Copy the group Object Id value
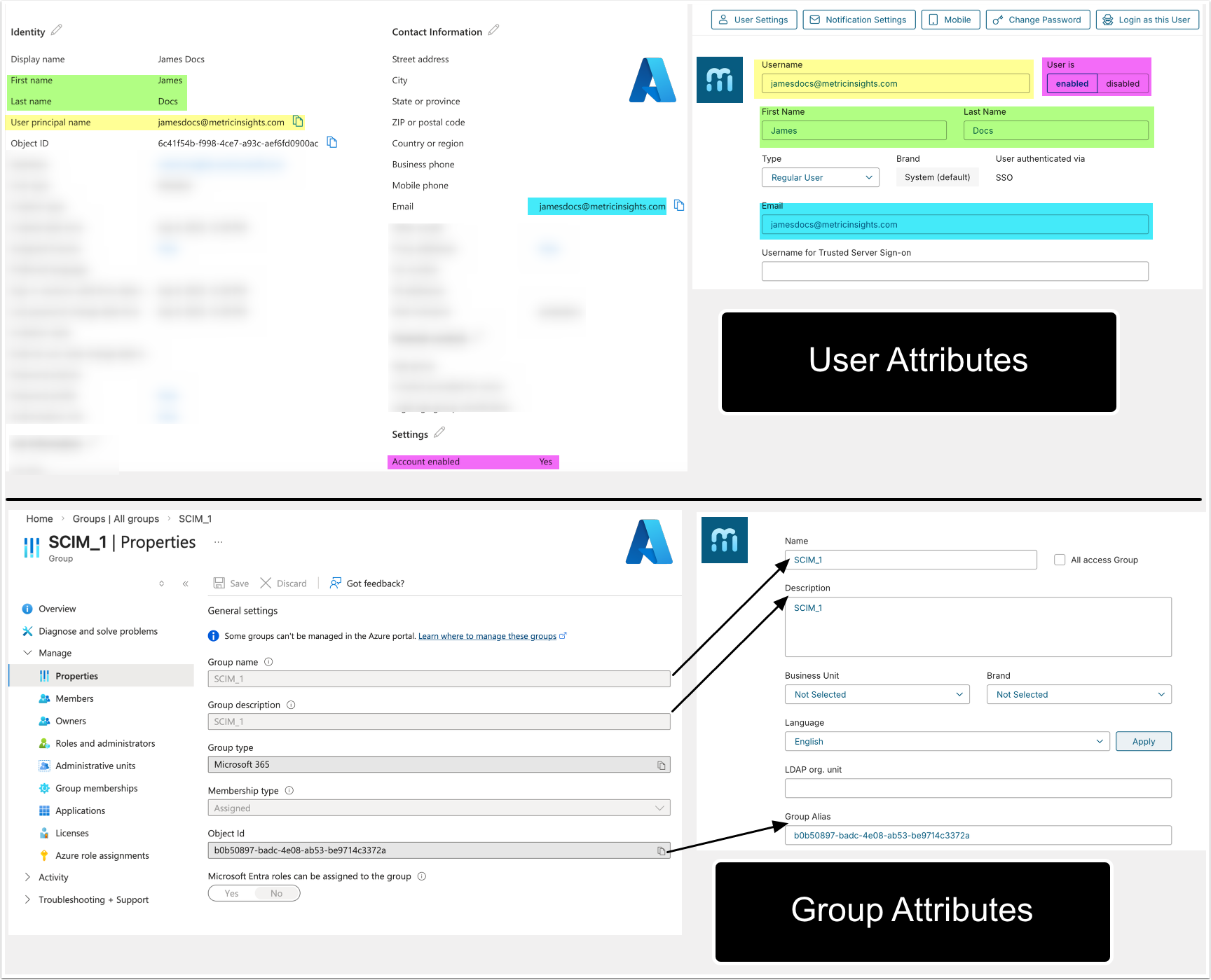This screenshot has width=1211, height=980. coord(661,851)
